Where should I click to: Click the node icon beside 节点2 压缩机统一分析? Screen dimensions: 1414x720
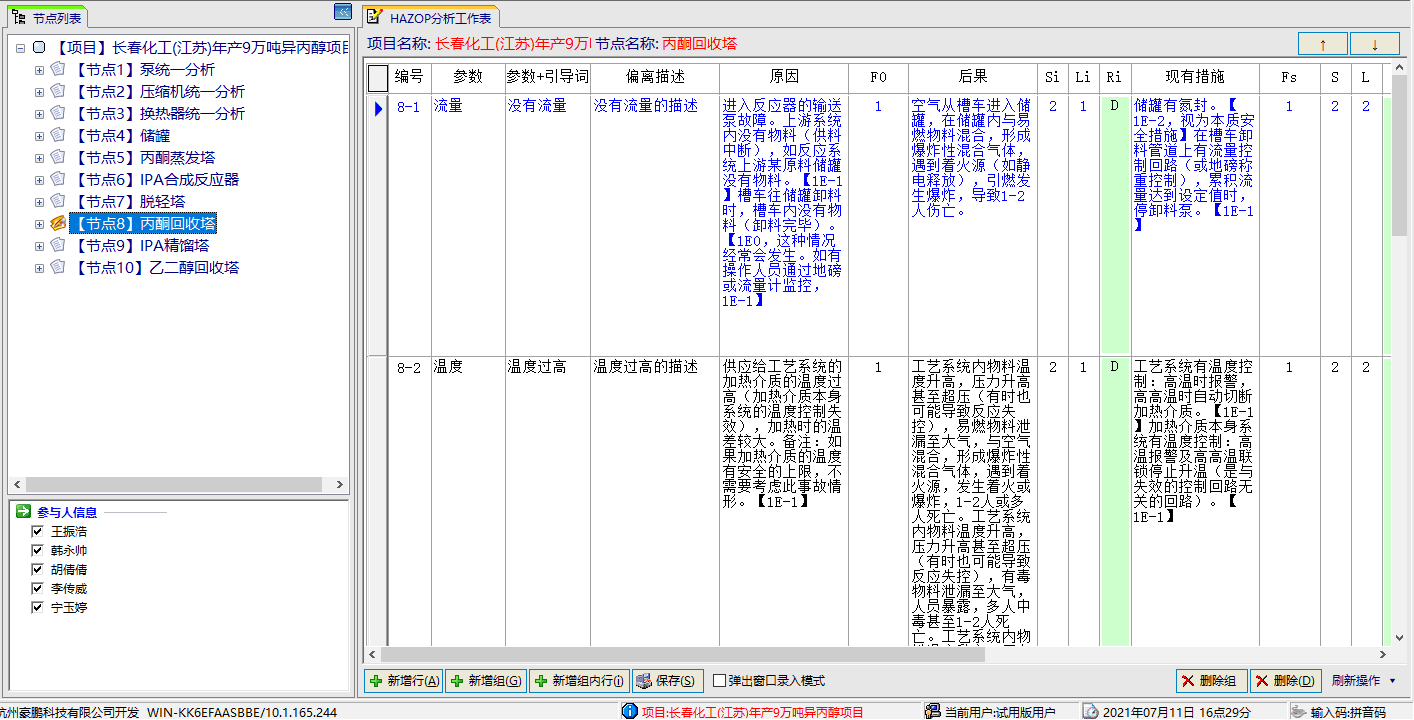point(58,92)
